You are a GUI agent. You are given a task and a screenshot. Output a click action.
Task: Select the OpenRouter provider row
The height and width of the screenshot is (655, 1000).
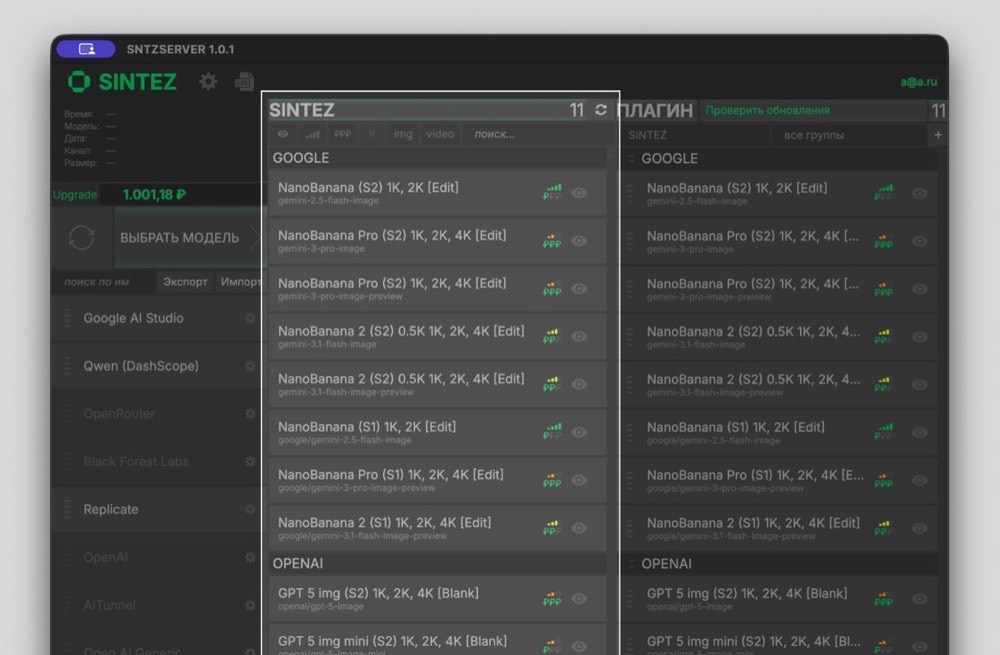tap(156, 413)
